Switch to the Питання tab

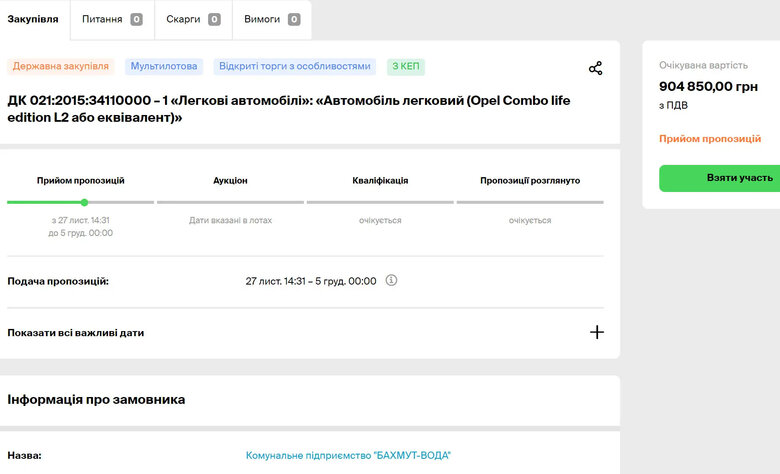pos(111,19)
